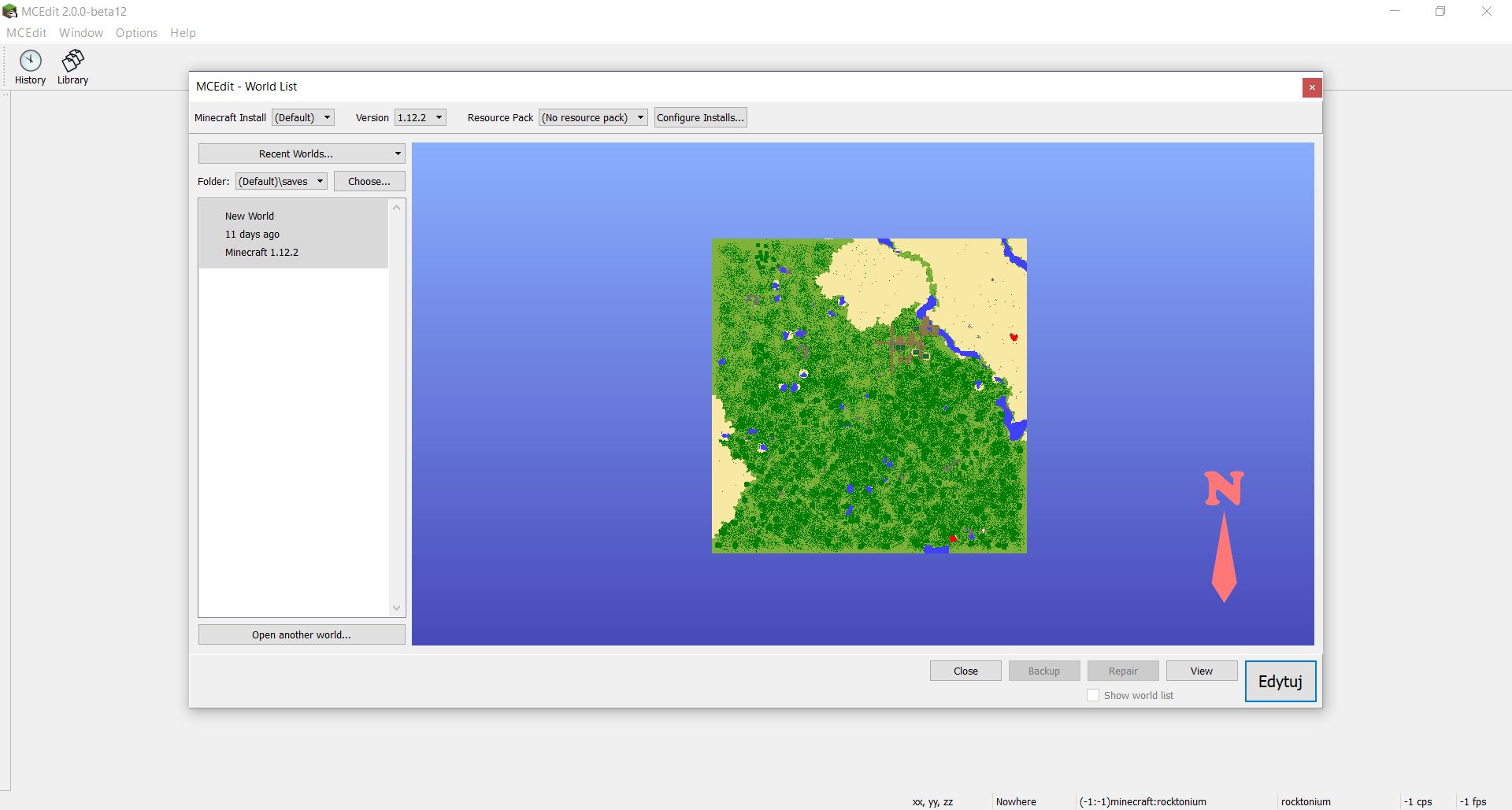Click the MCEdit application icon in the titlebar

10,10
